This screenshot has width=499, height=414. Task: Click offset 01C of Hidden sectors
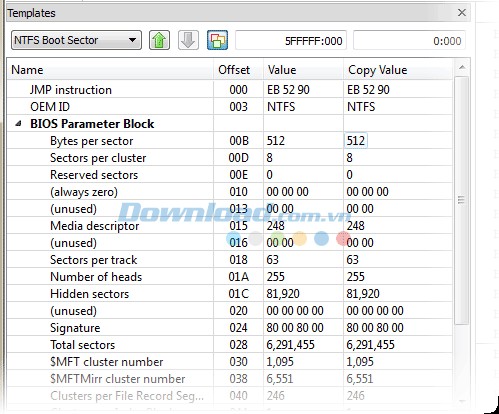239,294
